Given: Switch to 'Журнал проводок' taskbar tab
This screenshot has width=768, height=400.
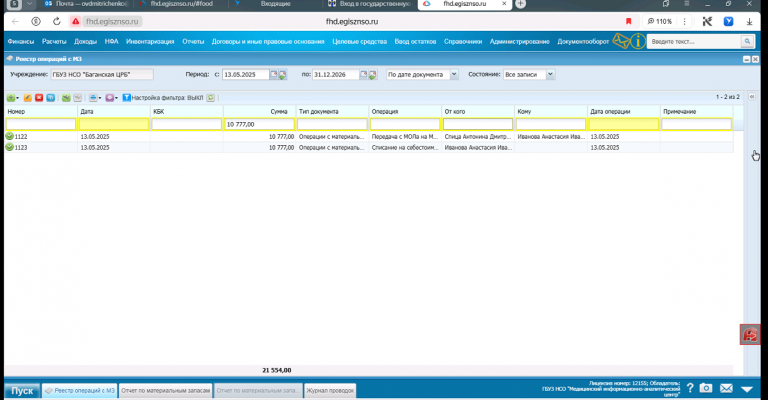Looking at the screenshot, I should click(x=330, y=391).
